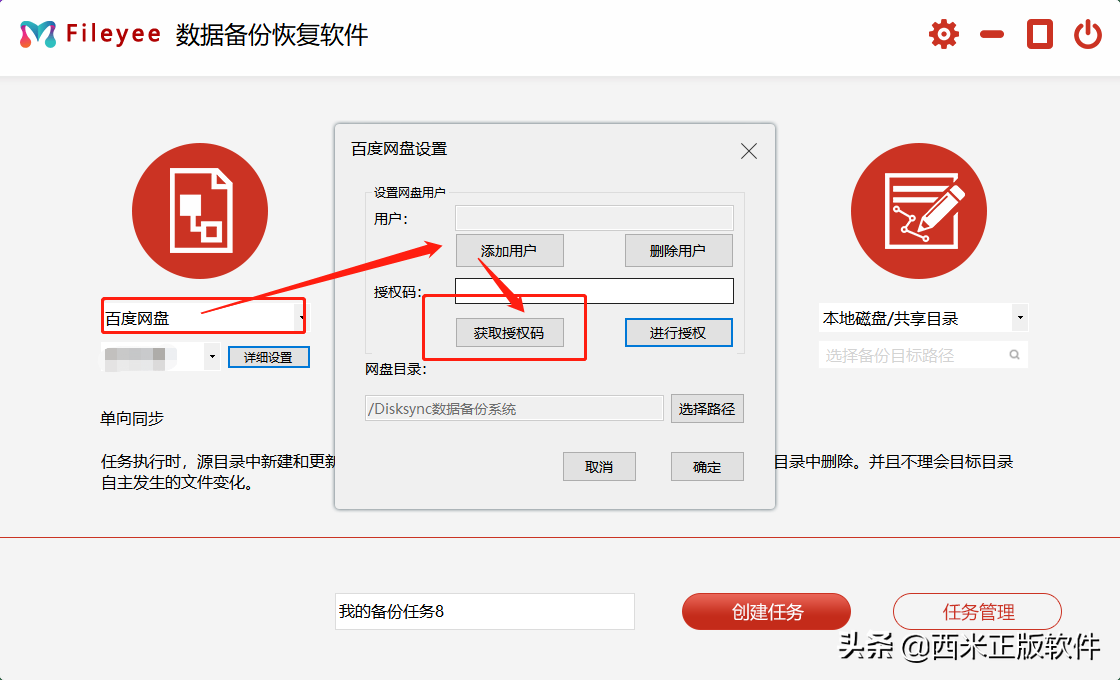1120x680 pixels.
Task: Open settings via the gear icon
Action: (x=944, y=34)
